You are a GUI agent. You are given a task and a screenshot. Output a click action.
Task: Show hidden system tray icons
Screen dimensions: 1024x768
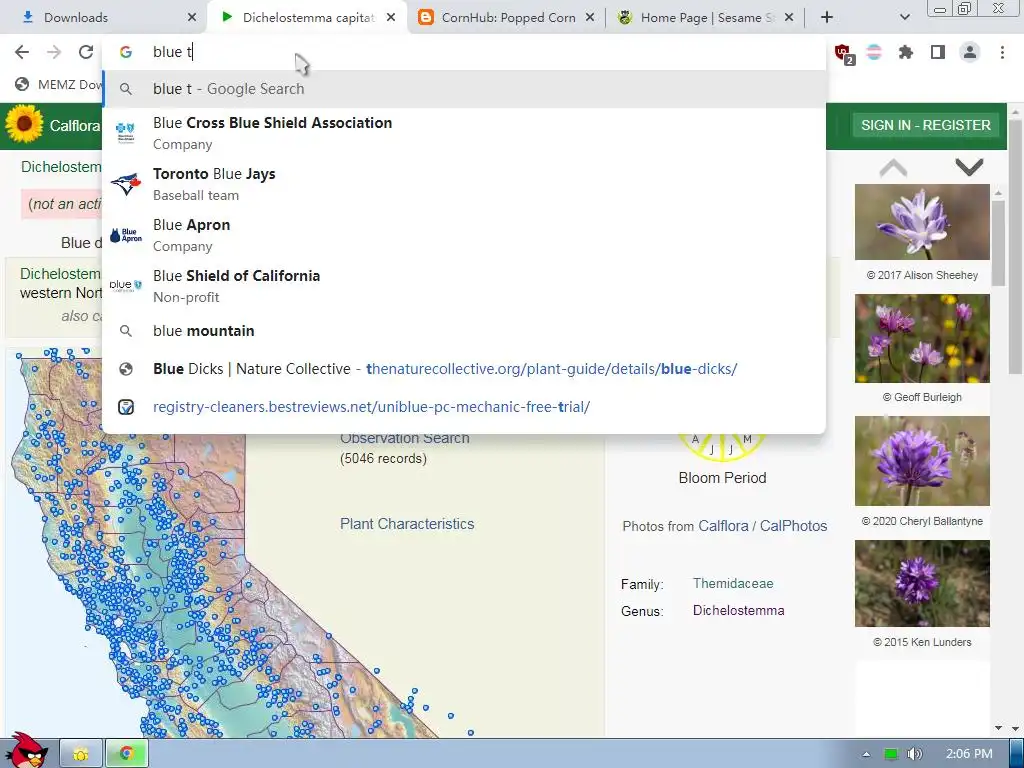(866, 754)
